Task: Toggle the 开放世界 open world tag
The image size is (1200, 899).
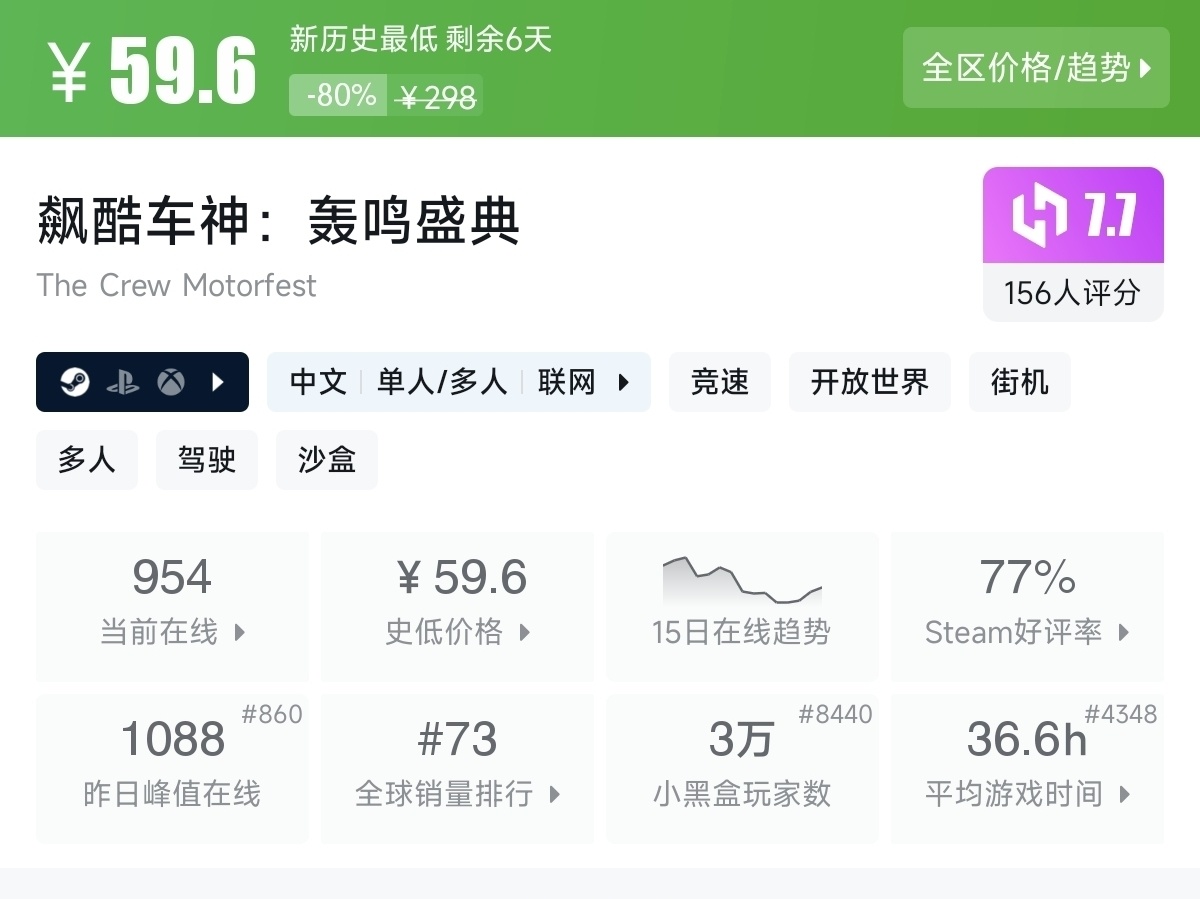Action: point(869,382)
